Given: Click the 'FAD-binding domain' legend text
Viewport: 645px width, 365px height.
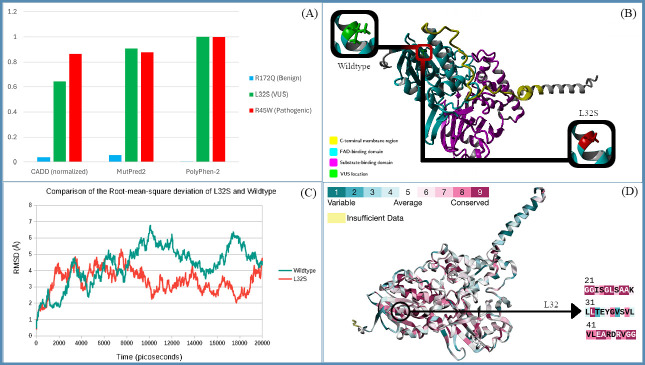Looking at the screenshot, I should pos(361,152).
